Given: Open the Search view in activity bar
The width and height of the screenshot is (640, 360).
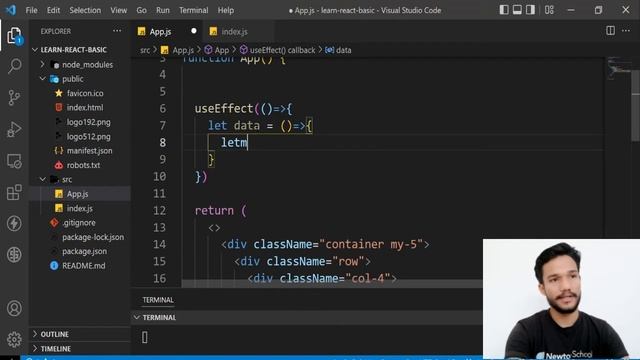Looking at the screenshot, I should (x=14, y=66).
